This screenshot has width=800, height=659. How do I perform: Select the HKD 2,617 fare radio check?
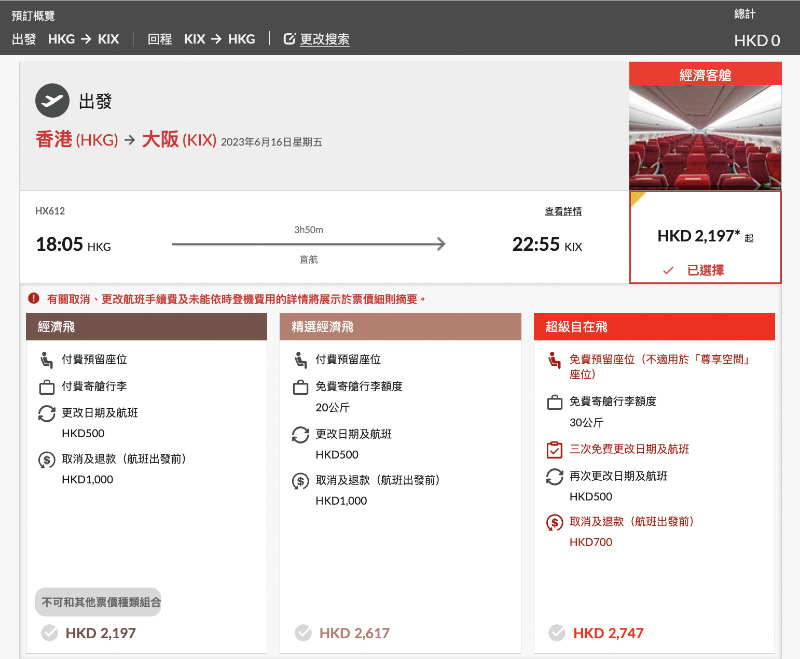point(303,633)
